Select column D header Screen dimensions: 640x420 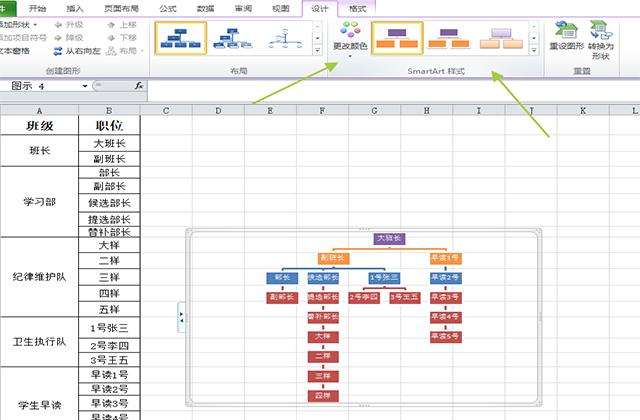coord(218,111)
